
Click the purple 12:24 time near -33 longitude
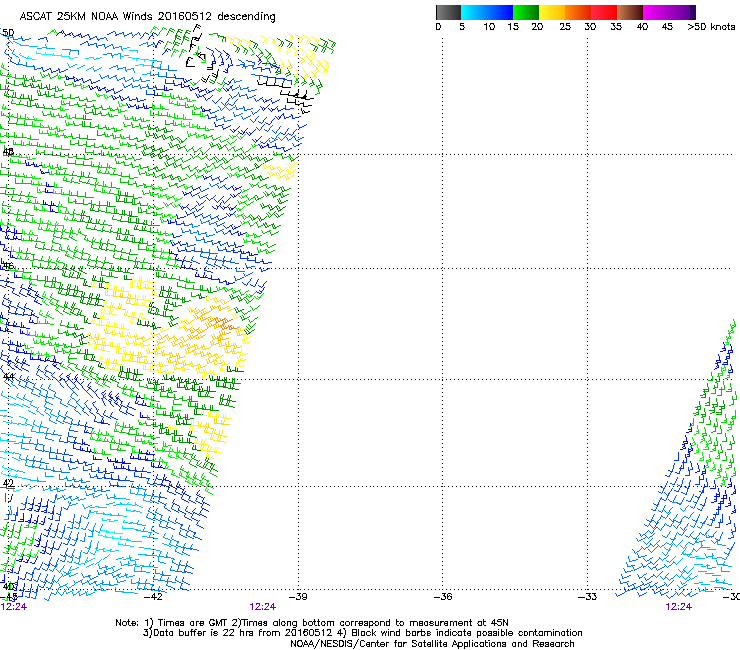tap(679, 607)
